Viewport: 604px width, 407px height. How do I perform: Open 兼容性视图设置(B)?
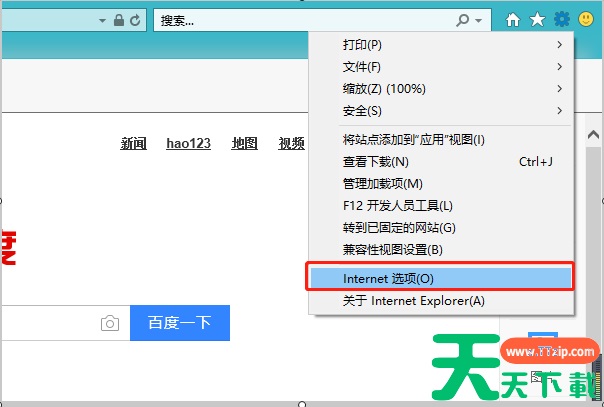(x=441, y=250)
